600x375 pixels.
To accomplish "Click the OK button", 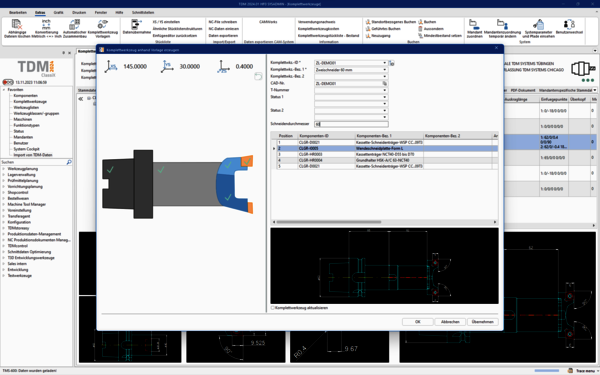I will coord(417,322).
